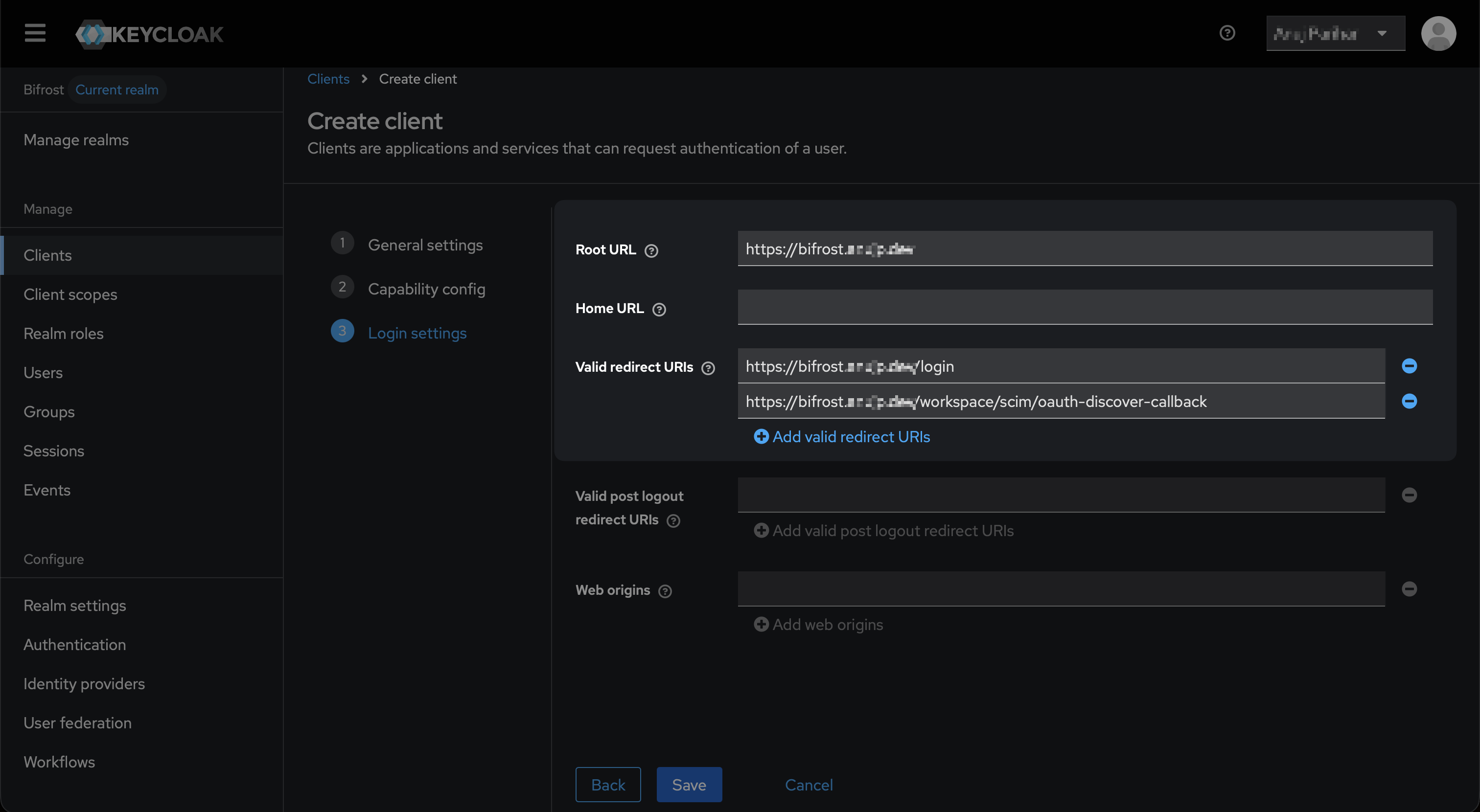Add valid redirect URIs
Viewport: 1480px width, 812px height.
(842, 436)
